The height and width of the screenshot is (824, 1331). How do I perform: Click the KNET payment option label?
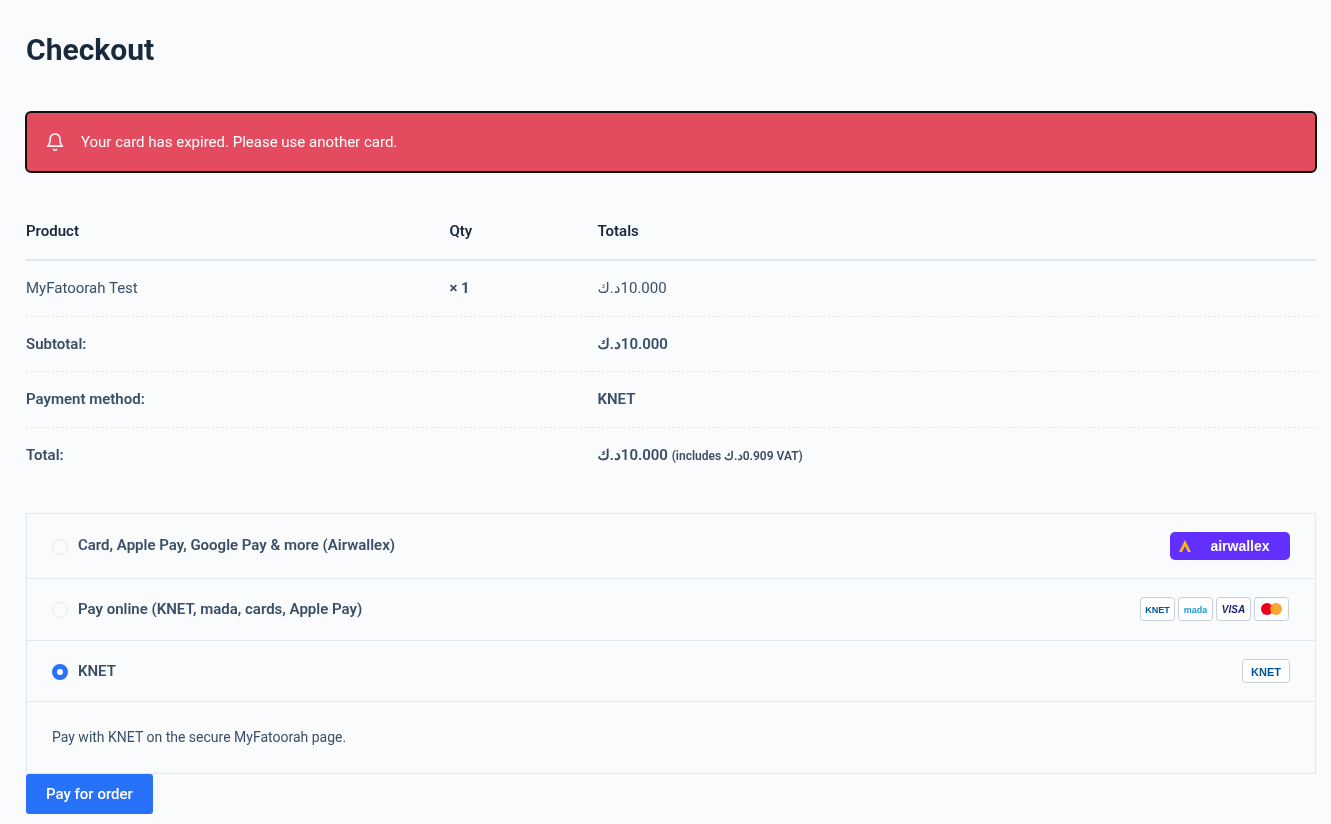pos(97,670)
